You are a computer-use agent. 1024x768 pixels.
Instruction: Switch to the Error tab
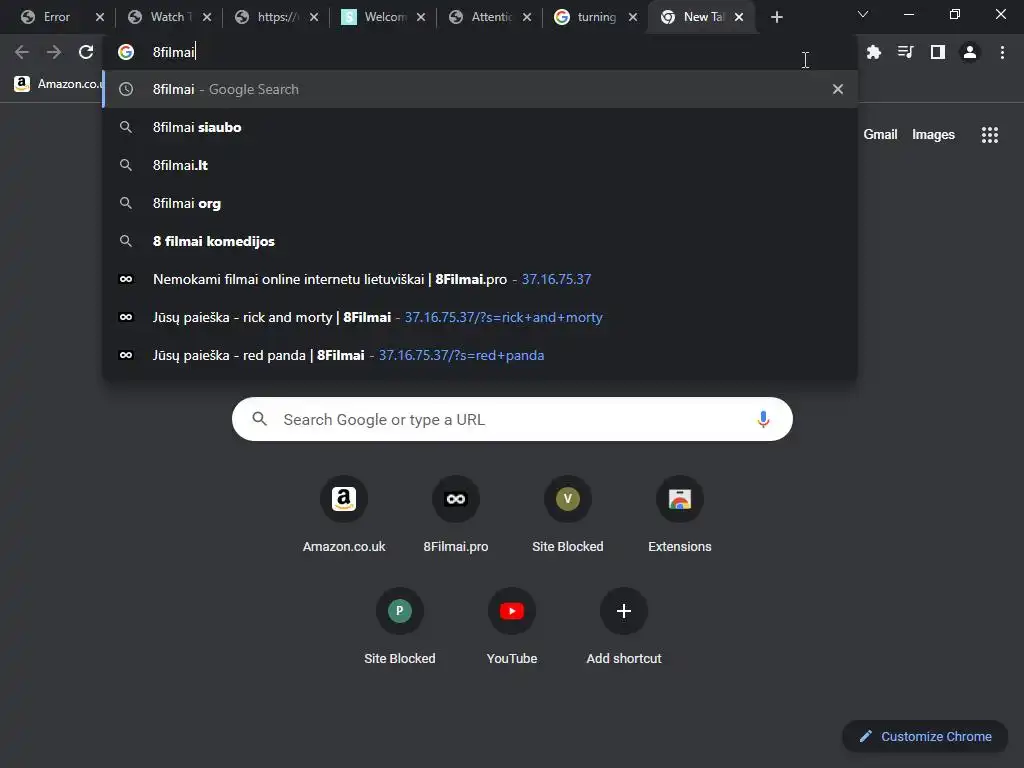click(x=57, y=17)
